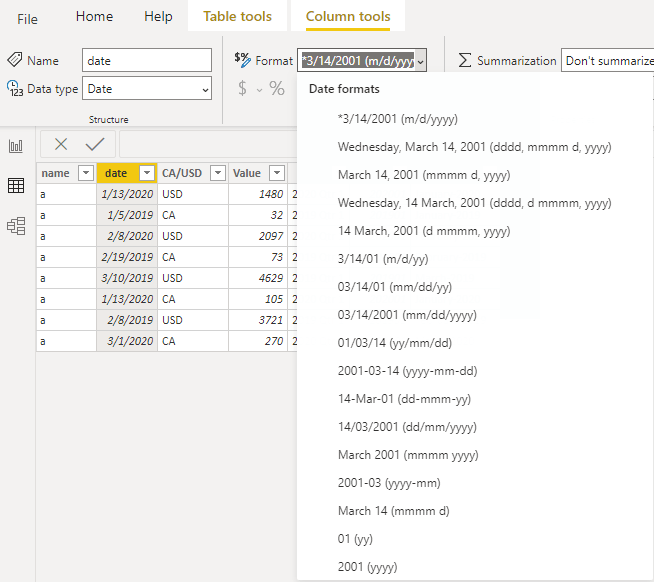Switch to the Help tab

158,16
